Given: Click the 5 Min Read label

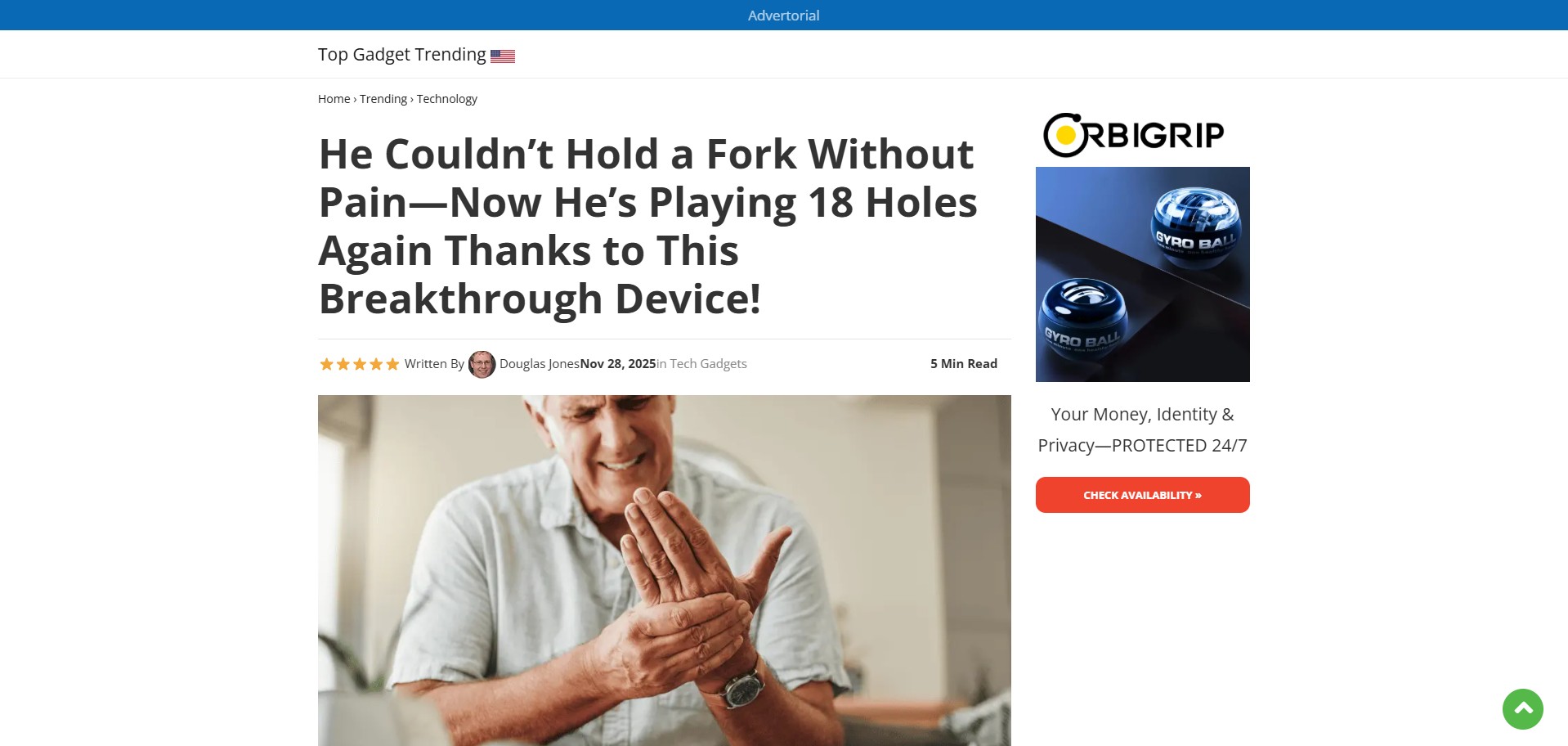Looking at the screenshot, I should point(964,364).
